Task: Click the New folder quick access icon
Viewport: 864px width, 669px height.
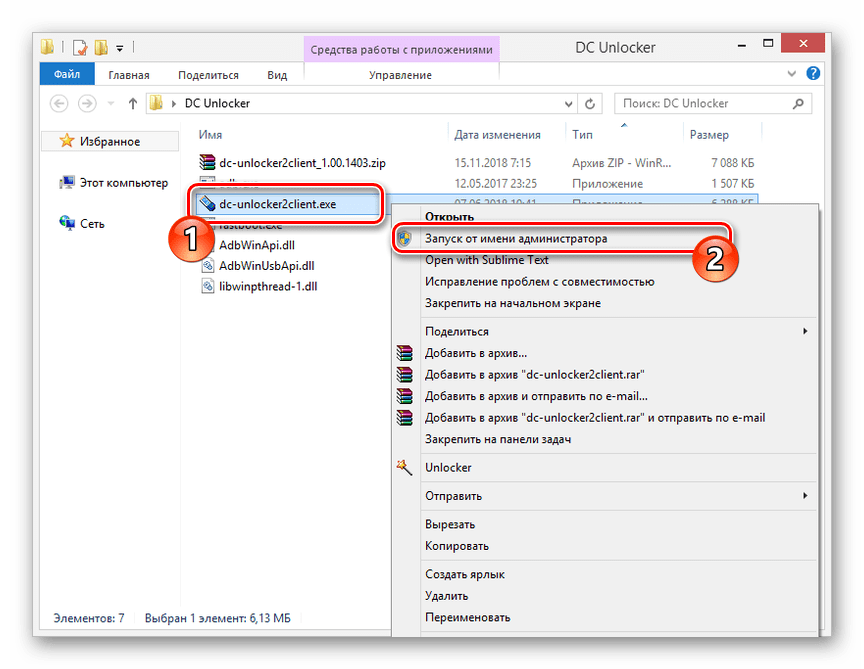Action: point(101,48)
